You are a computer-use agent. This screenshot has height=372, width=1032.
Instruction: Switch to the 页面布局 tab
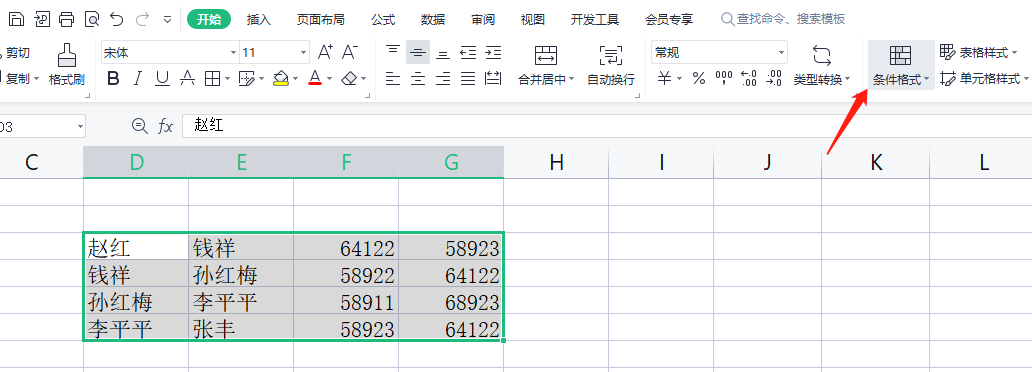tap(321, 20)
